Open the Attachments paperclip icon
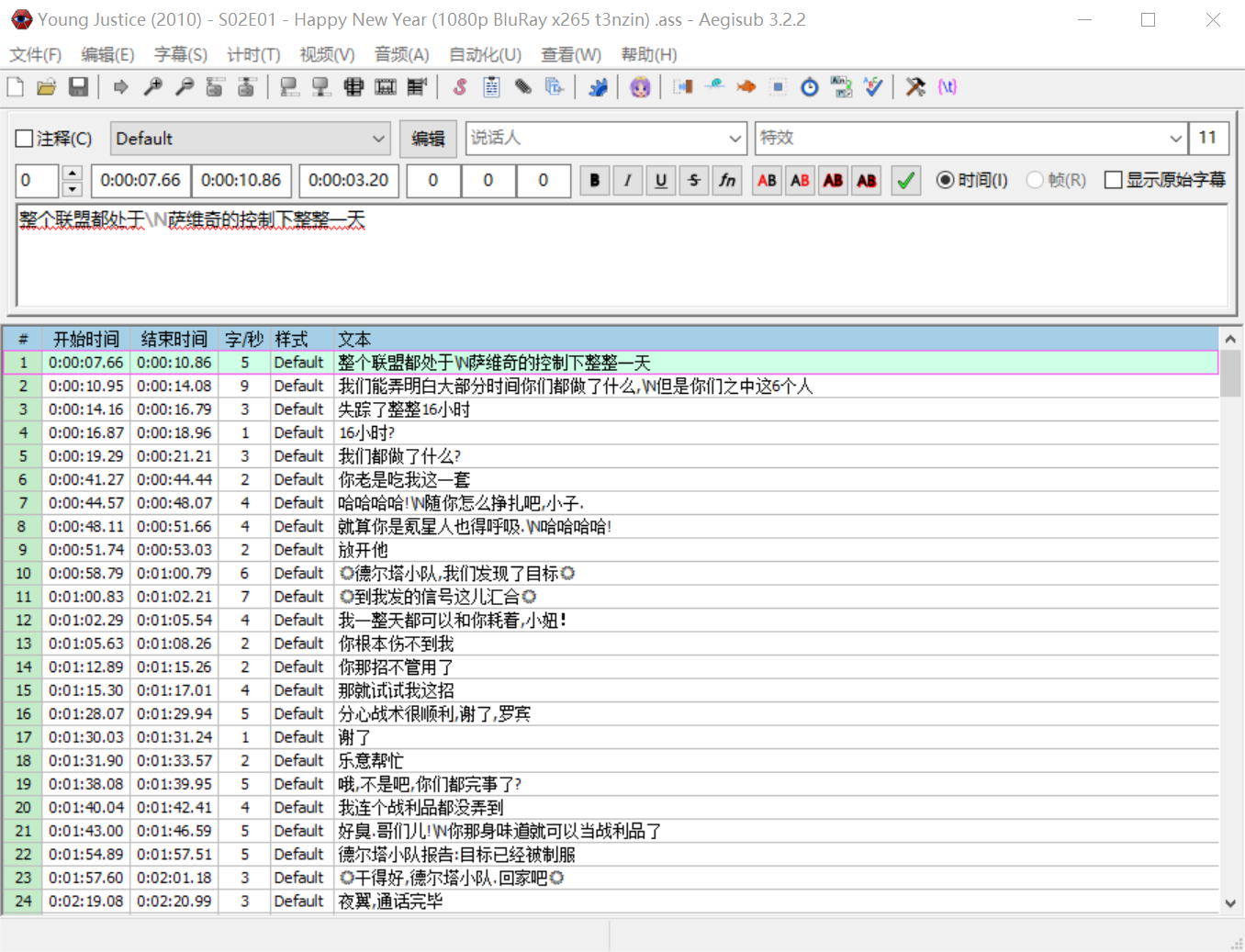1245x952 pixels. point(522,87)
